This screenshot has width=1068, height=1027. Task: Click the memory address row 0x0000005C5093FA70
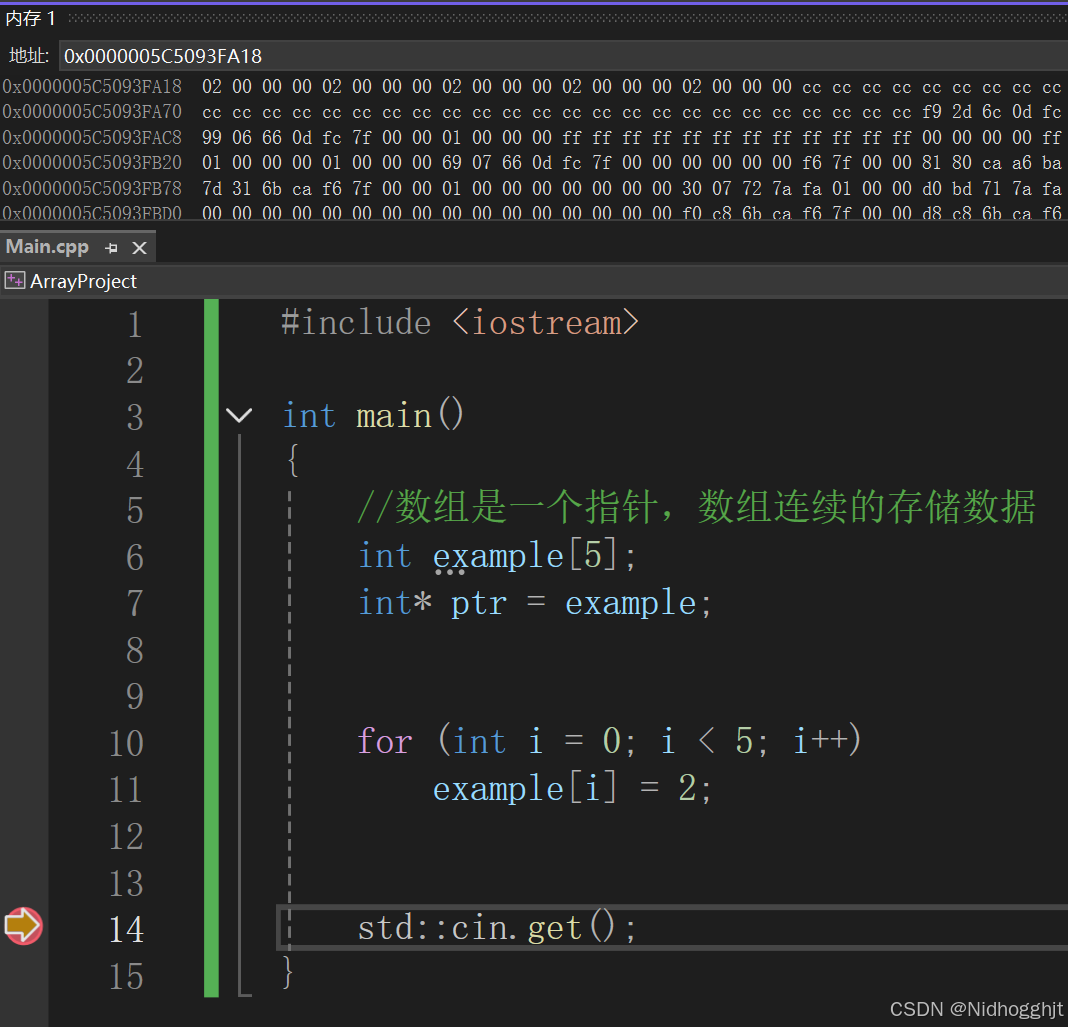92,112
